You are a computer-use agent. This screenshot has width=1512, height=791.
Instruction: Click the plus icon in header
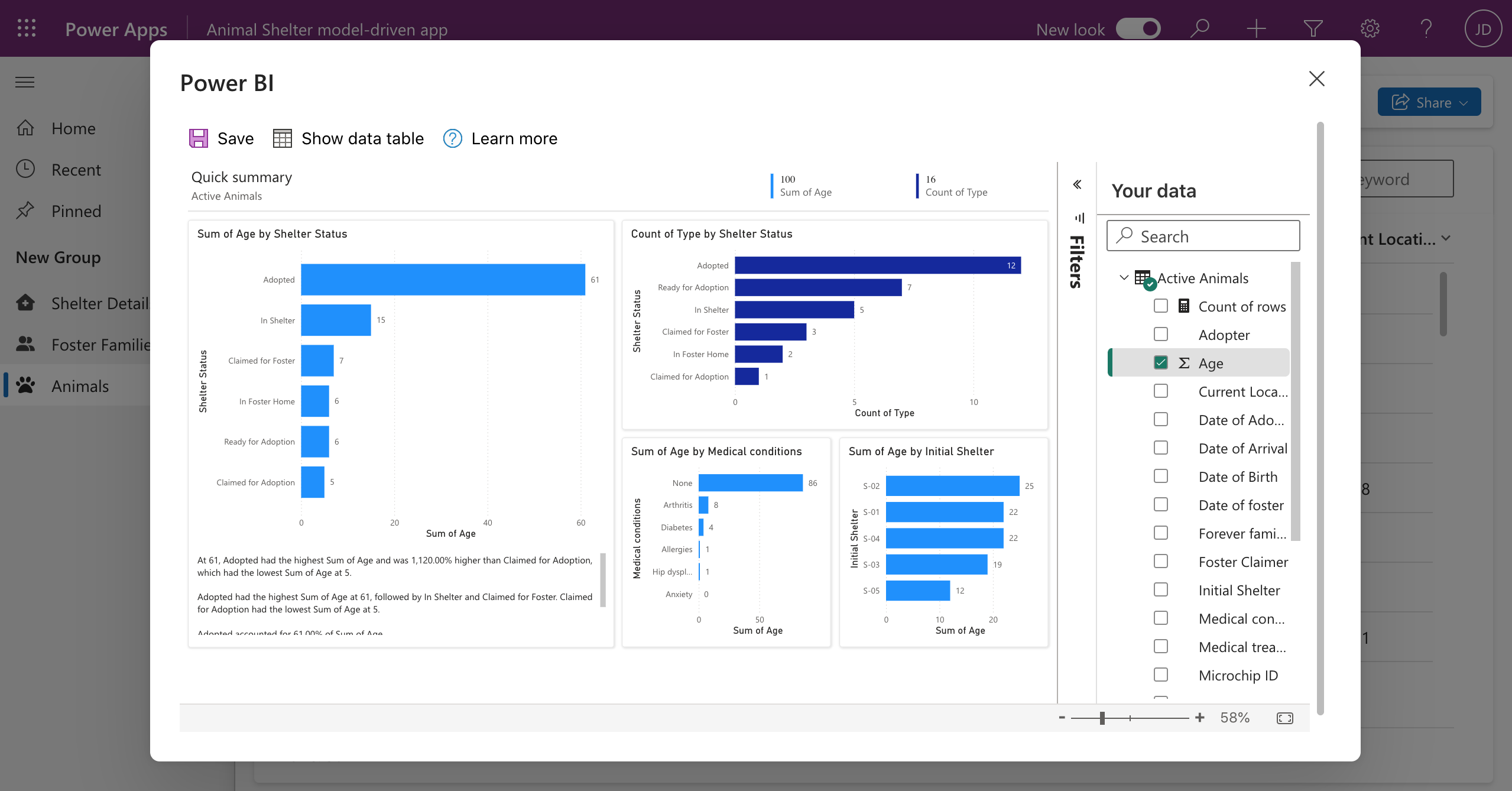(x=1256, y=28)
